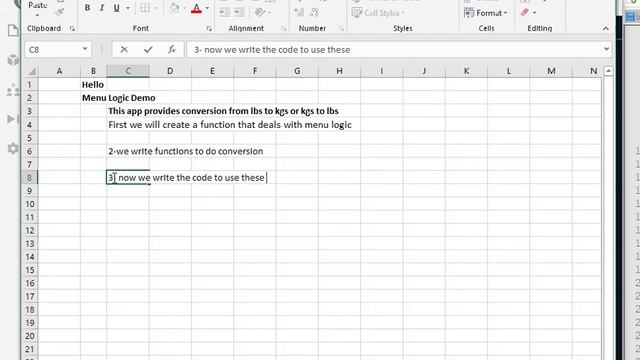The width and height of the screenshot is (640, 360).
Task: Open the Format menu in Cells group
Action: pyautogui.click(x=486, y=13)
